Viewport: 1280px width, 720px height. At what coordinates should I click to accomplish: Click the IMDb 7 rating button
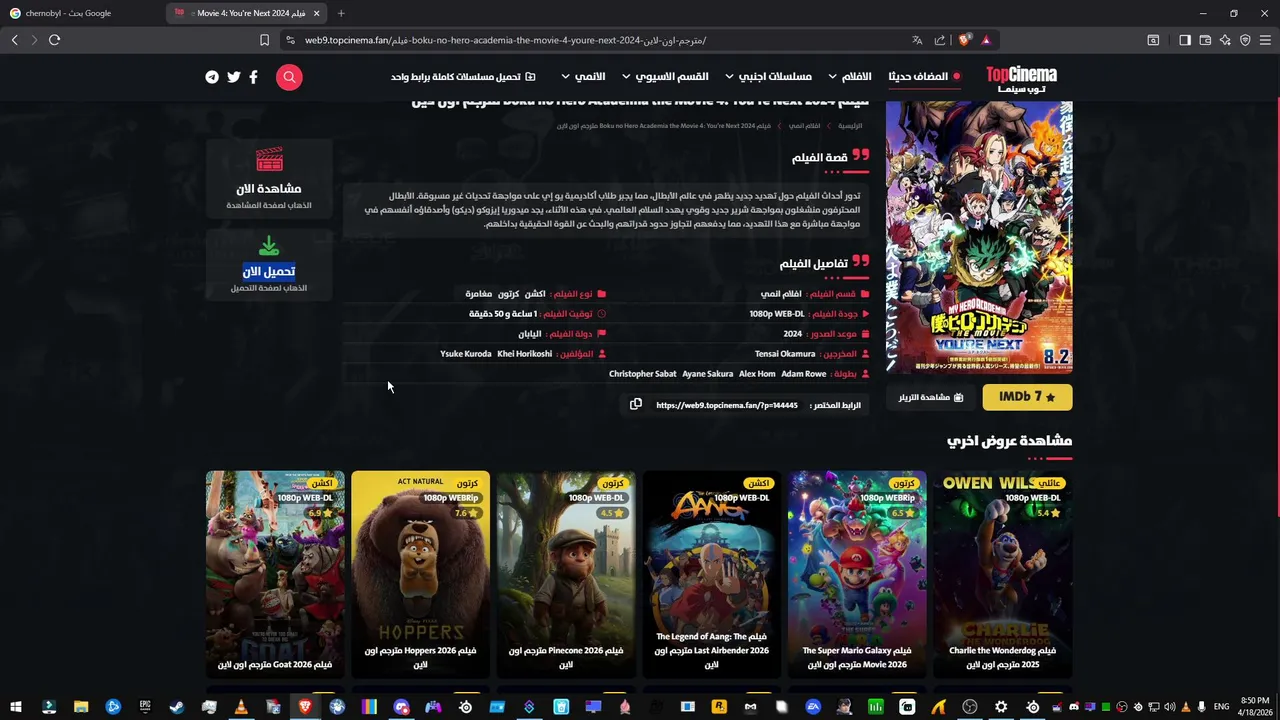1027,397
